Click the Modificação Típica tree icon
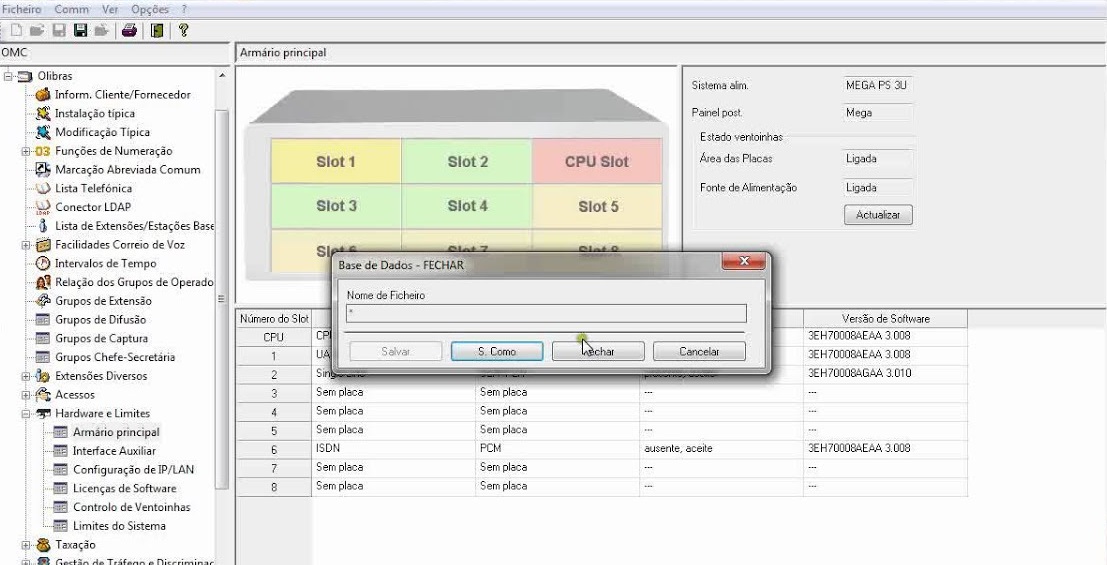 (x=43, y=132)
